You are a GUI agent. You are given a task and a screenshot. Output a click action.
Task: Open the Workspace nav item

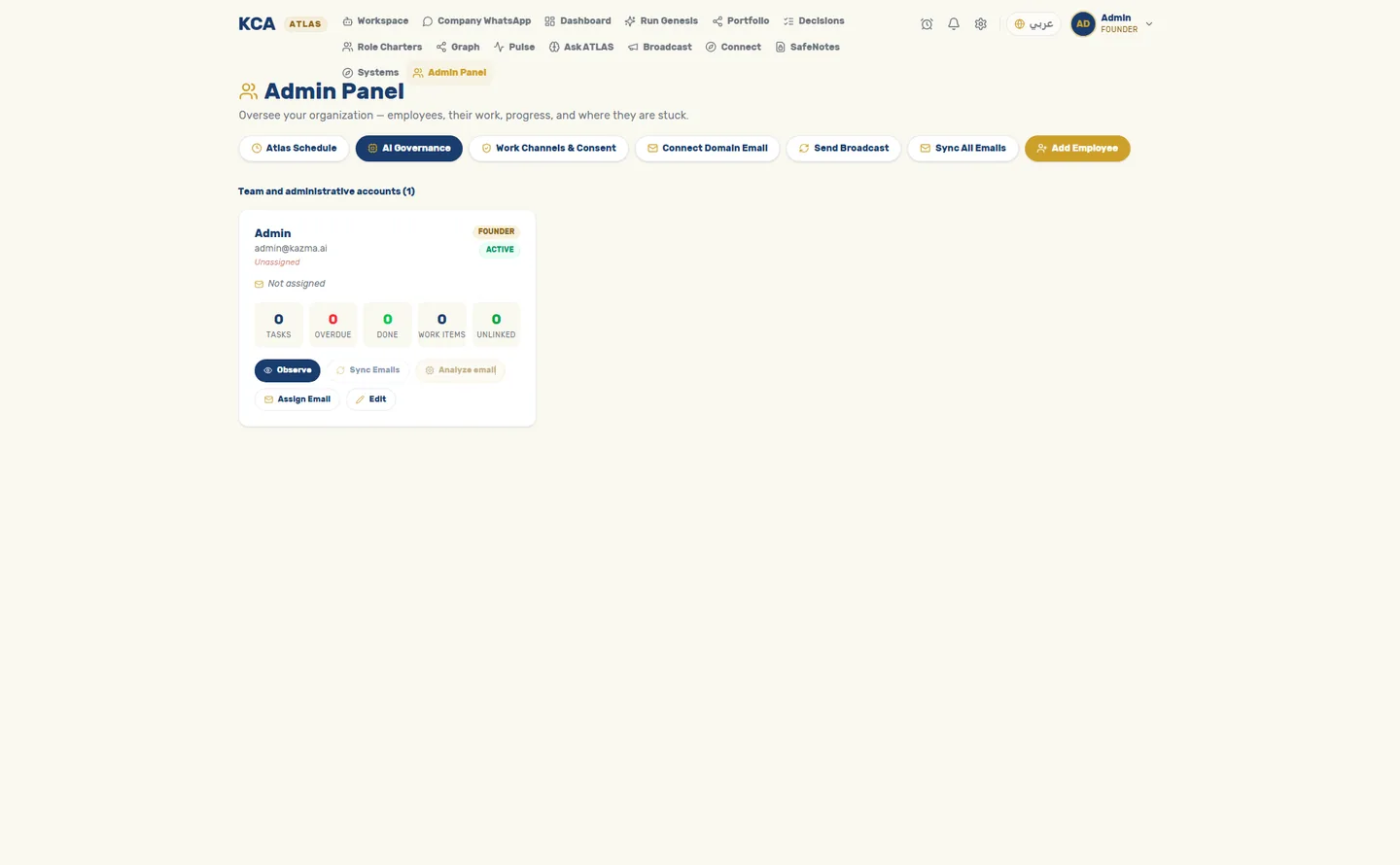375,21
